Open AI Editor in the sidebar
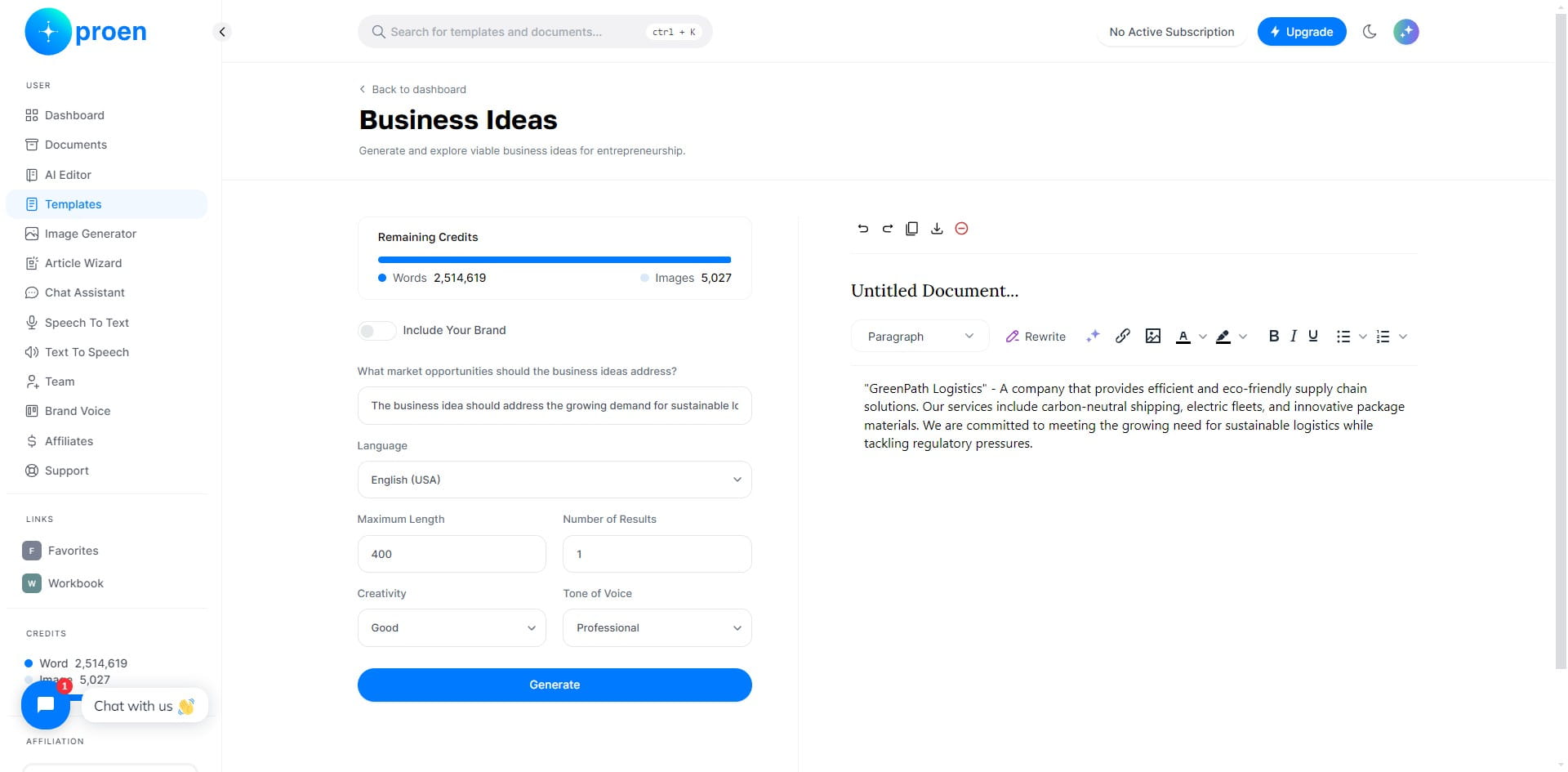The image size is (1568, 772). pos(106,175)
